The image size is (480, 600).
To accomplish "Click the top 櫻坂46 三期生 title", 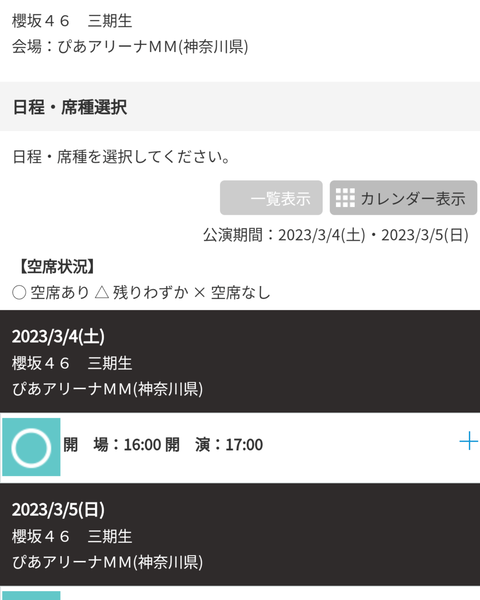I will coord(72,21).
